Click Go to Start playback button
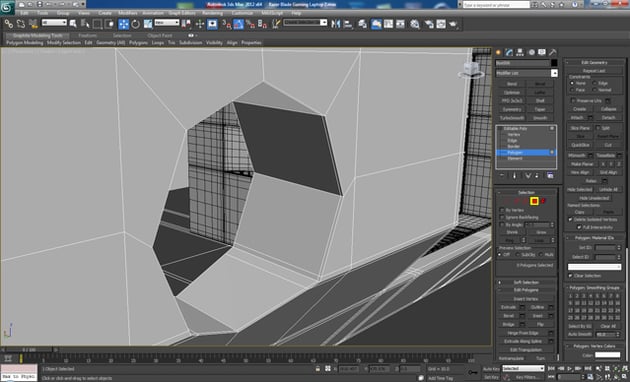Viewport: 630px width, 382px height. pyautogui.click(x=552, y=368)
